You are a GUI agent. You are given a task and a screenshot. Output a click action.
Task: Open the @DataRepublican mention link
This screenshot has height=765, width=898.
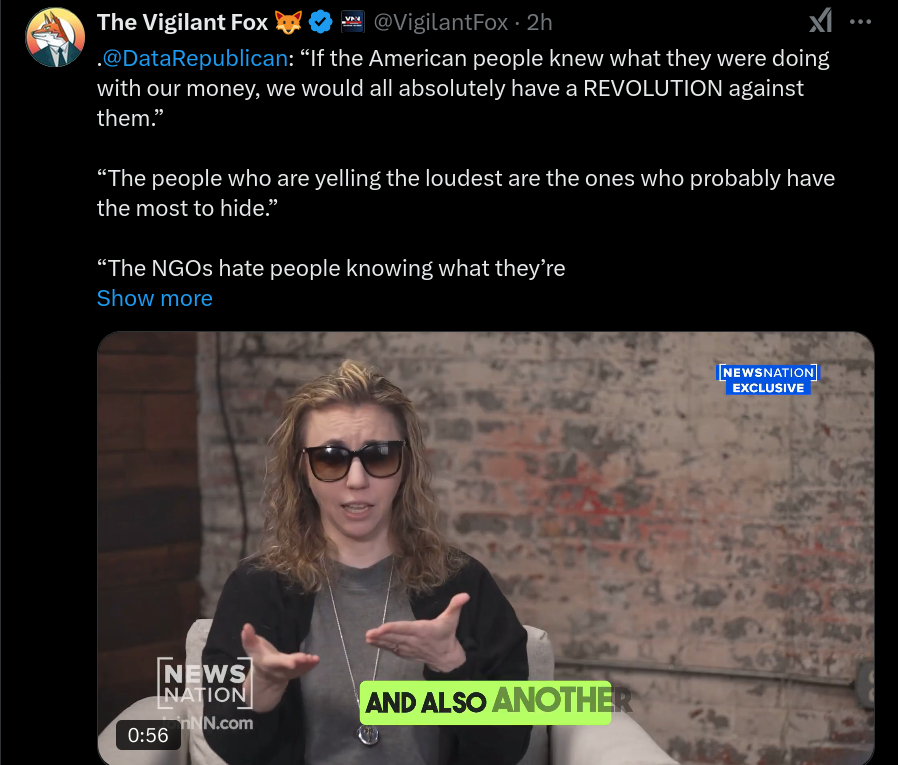(x=195, y=58)
